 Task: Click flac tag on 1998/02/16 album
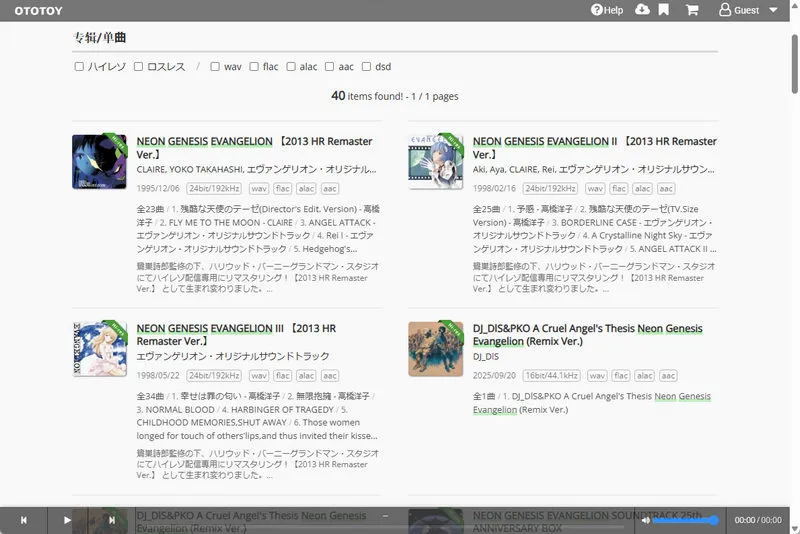pyautogui.click(x=619, y=189)
